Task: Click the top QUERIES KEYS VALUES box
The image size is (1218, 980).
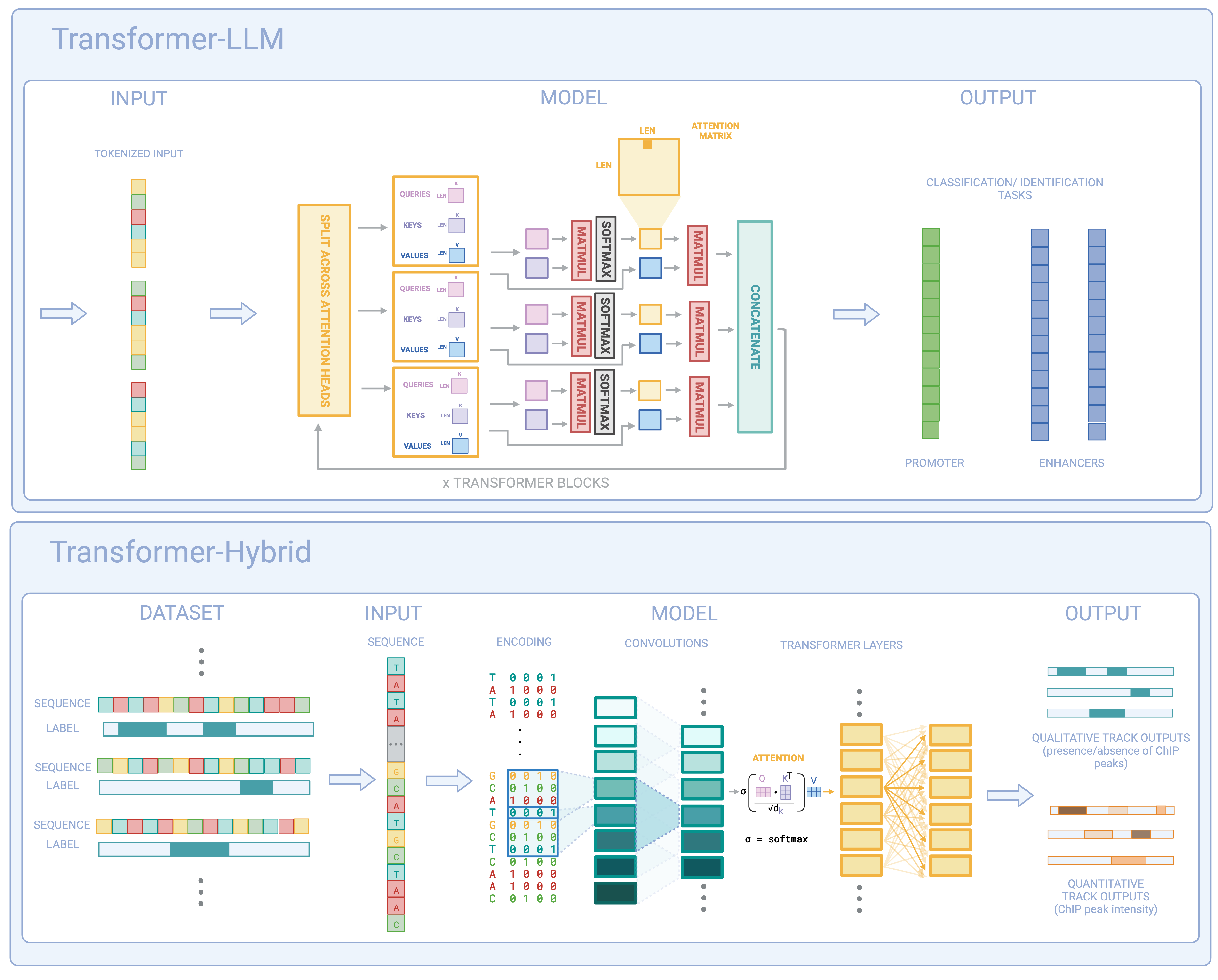Action: click(x=436, y=221)
